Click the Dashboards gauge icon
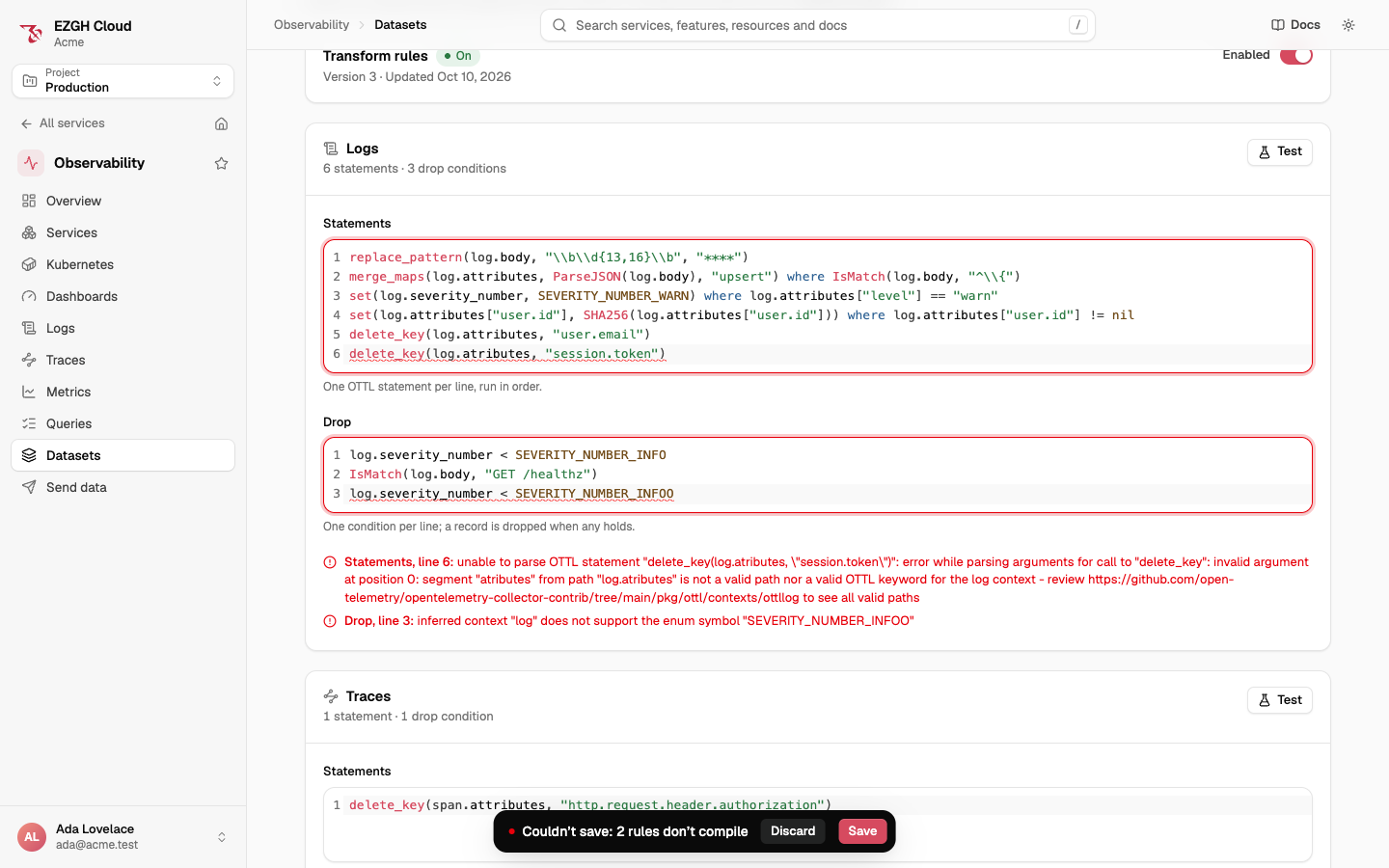The image size is (1389, 868). [29, 296]
